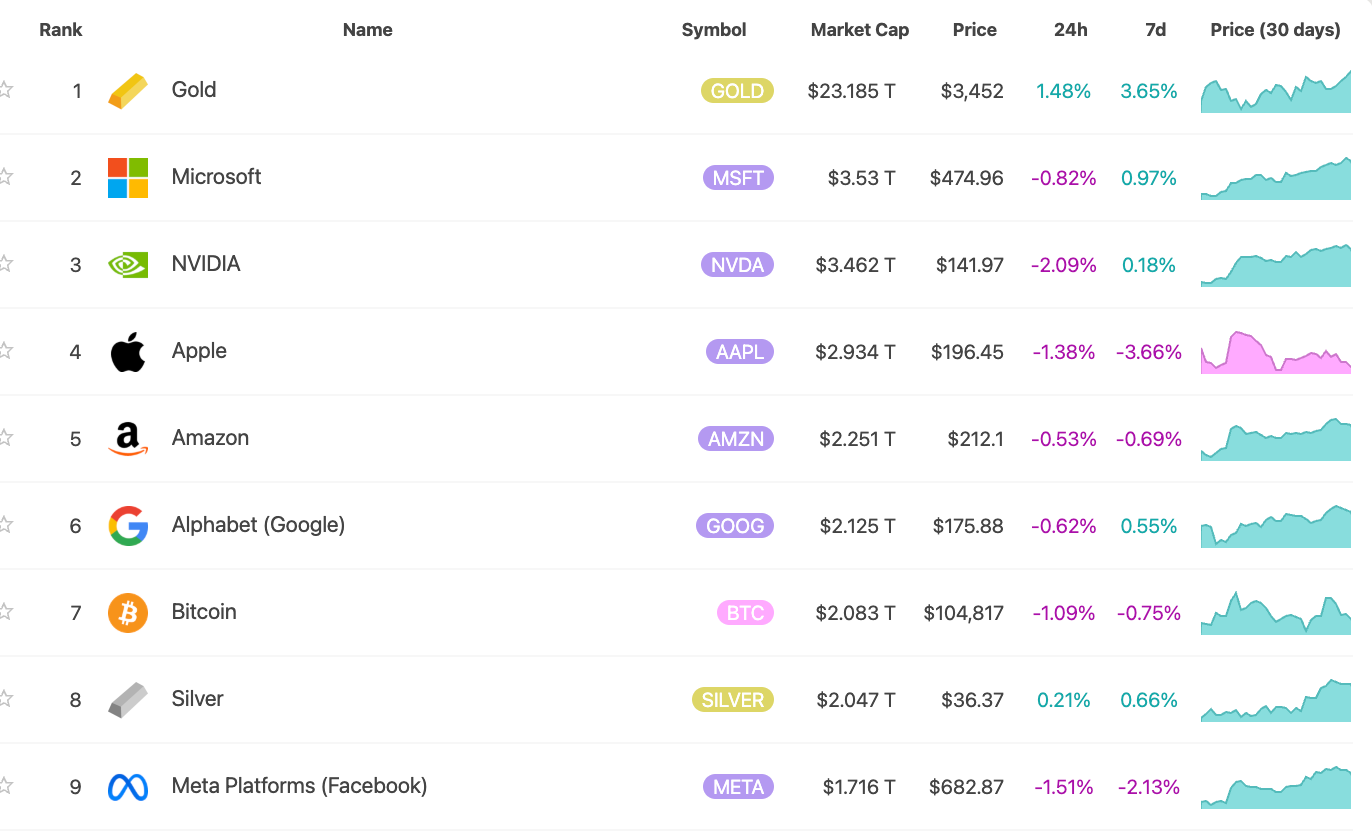This screenshot has width=1372, height=839.
Task: Click the Google G logo icon
Action: [x=128, y=526]
